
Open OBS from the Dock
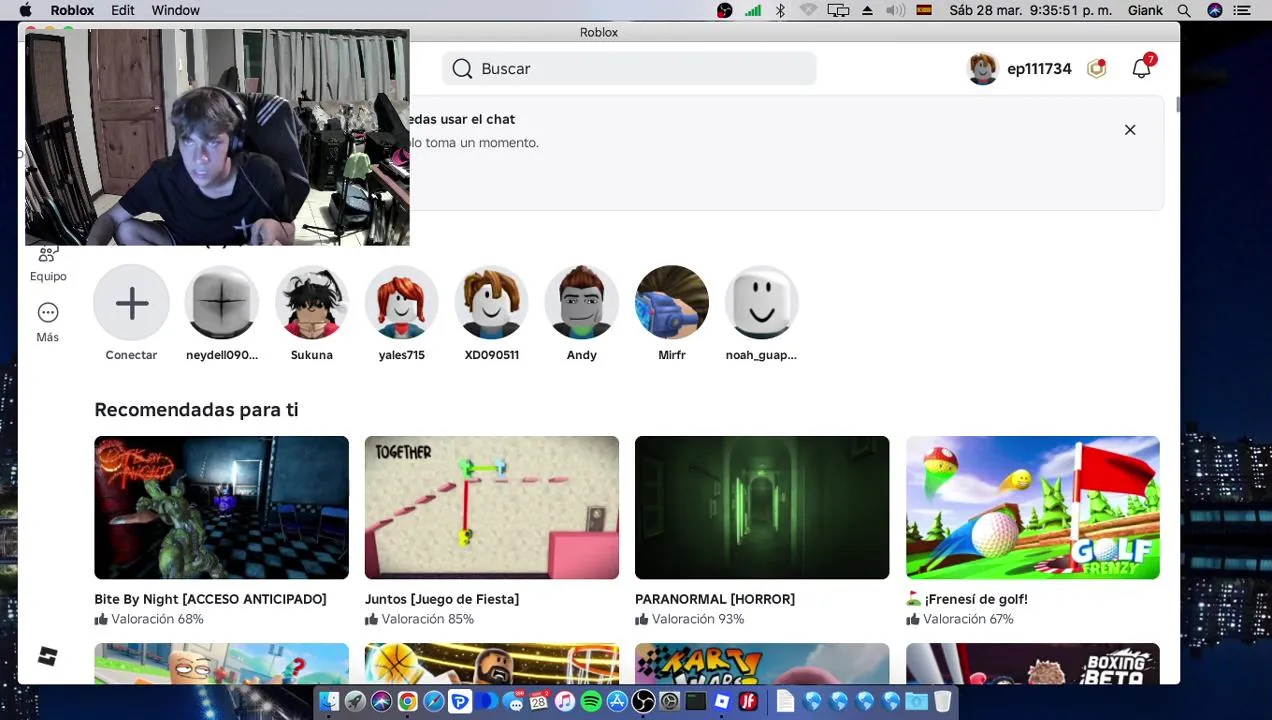tap(643, 701)
